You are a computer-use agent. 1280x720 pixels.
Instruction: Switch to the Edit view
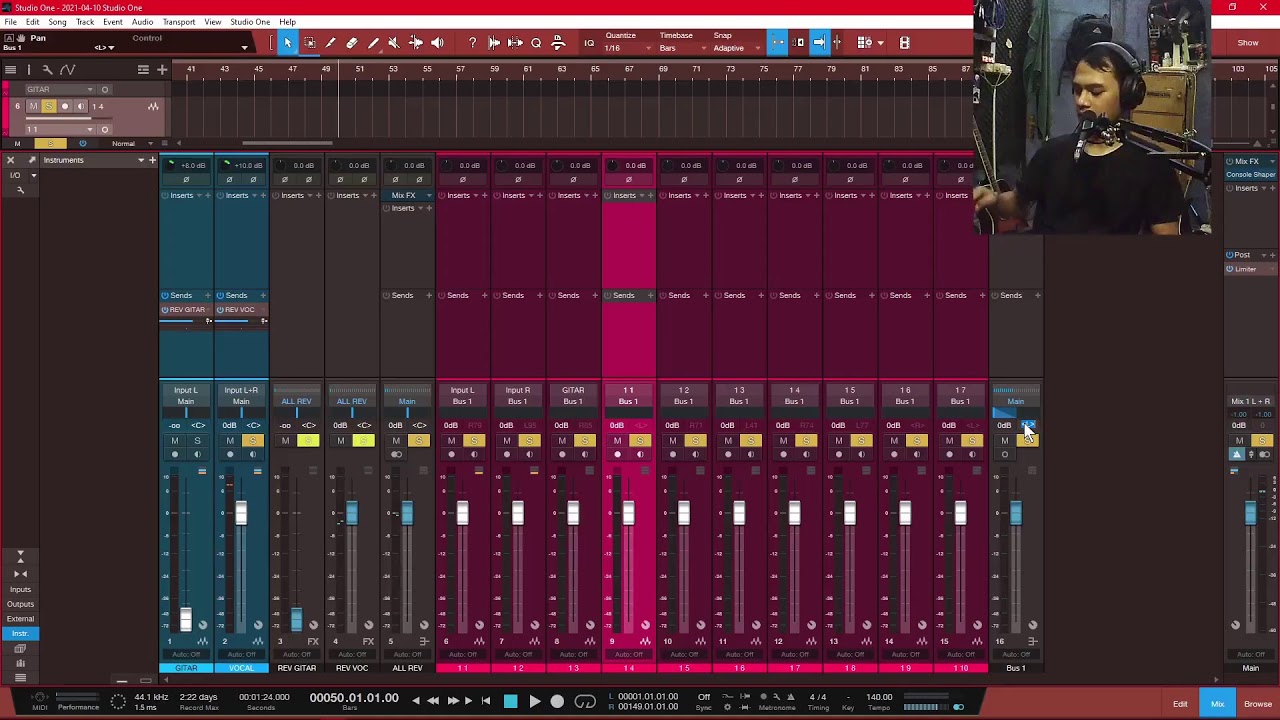click(x=1180, y=704)
